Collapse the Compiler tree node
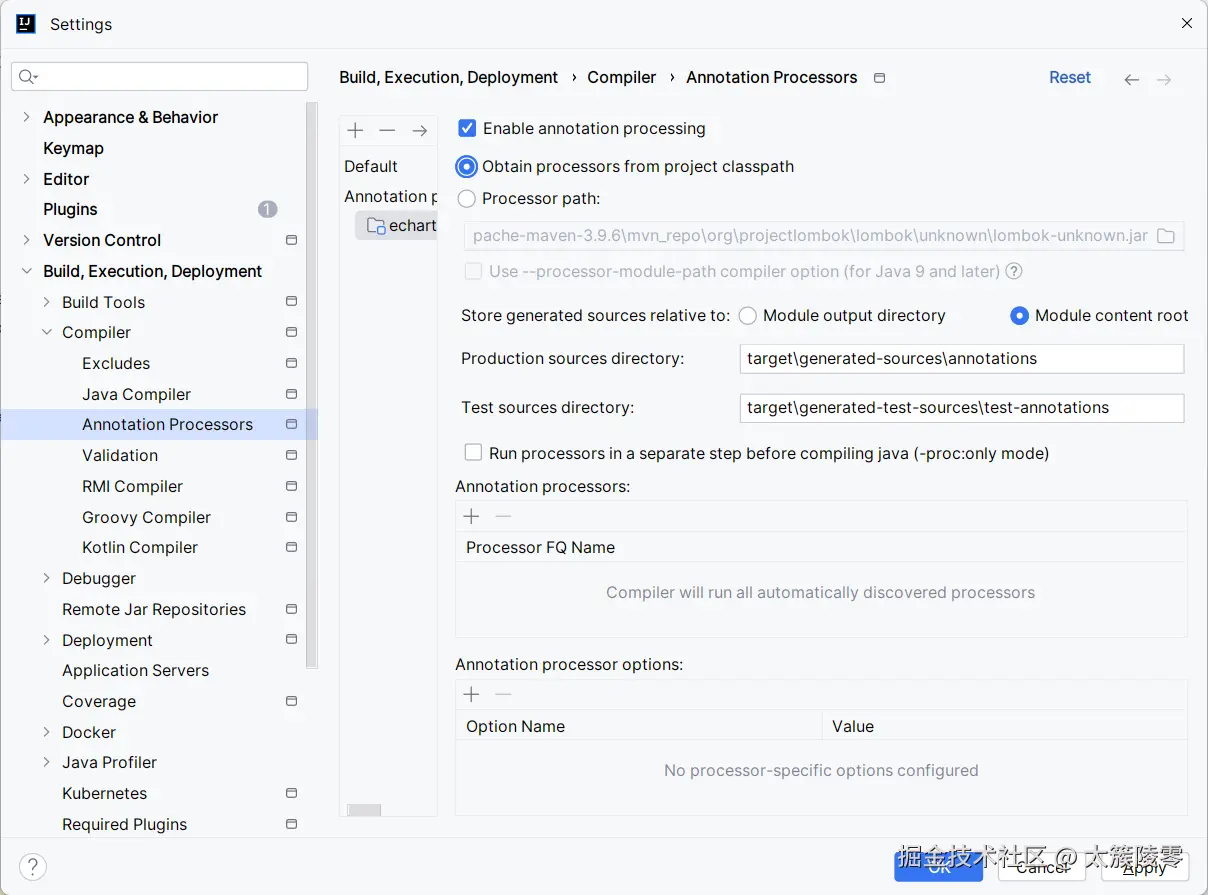This screenshot has height=895, width=1208. (x=47, y=332)
